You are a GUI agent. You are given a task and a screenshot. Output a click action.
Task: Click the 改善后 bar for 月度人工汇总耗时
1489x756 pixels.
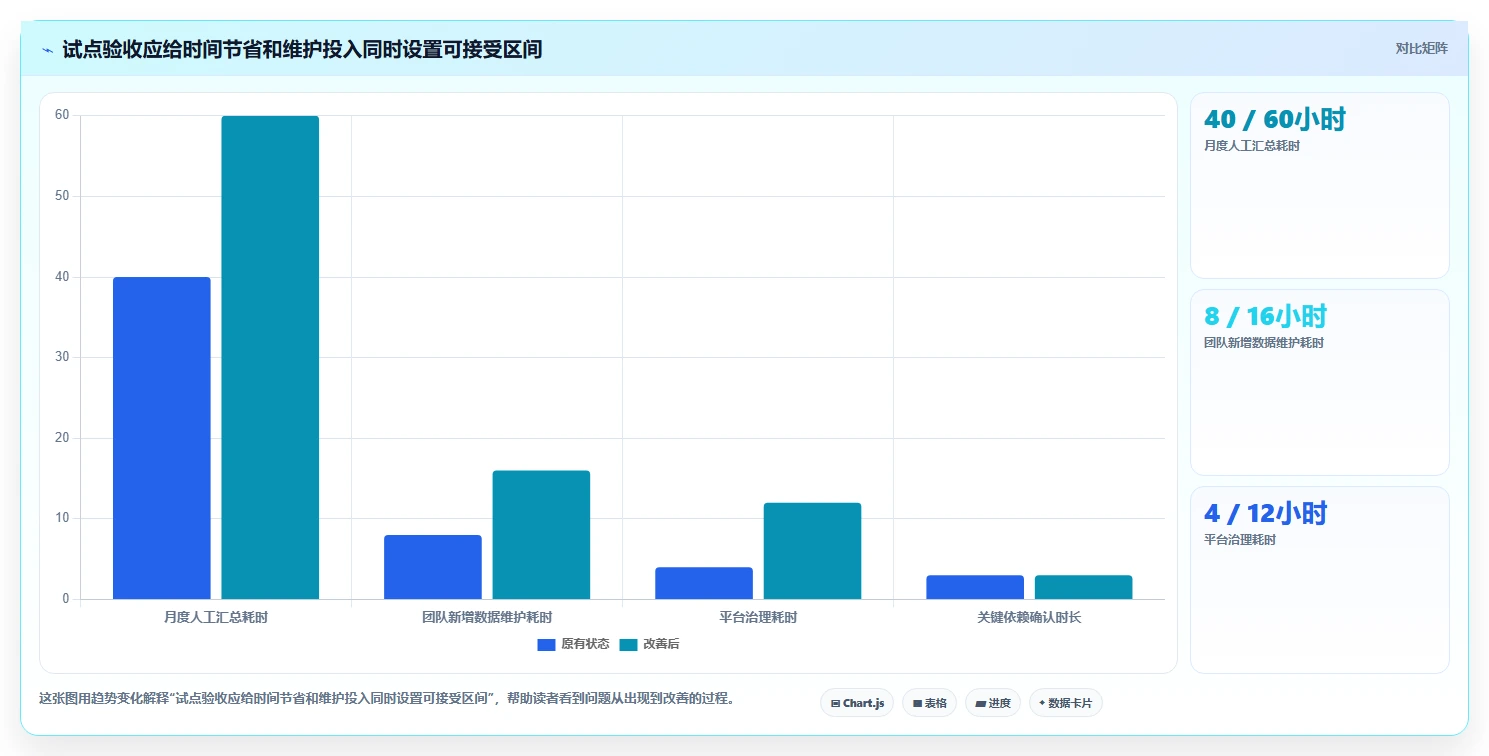[x=270, y=357]
